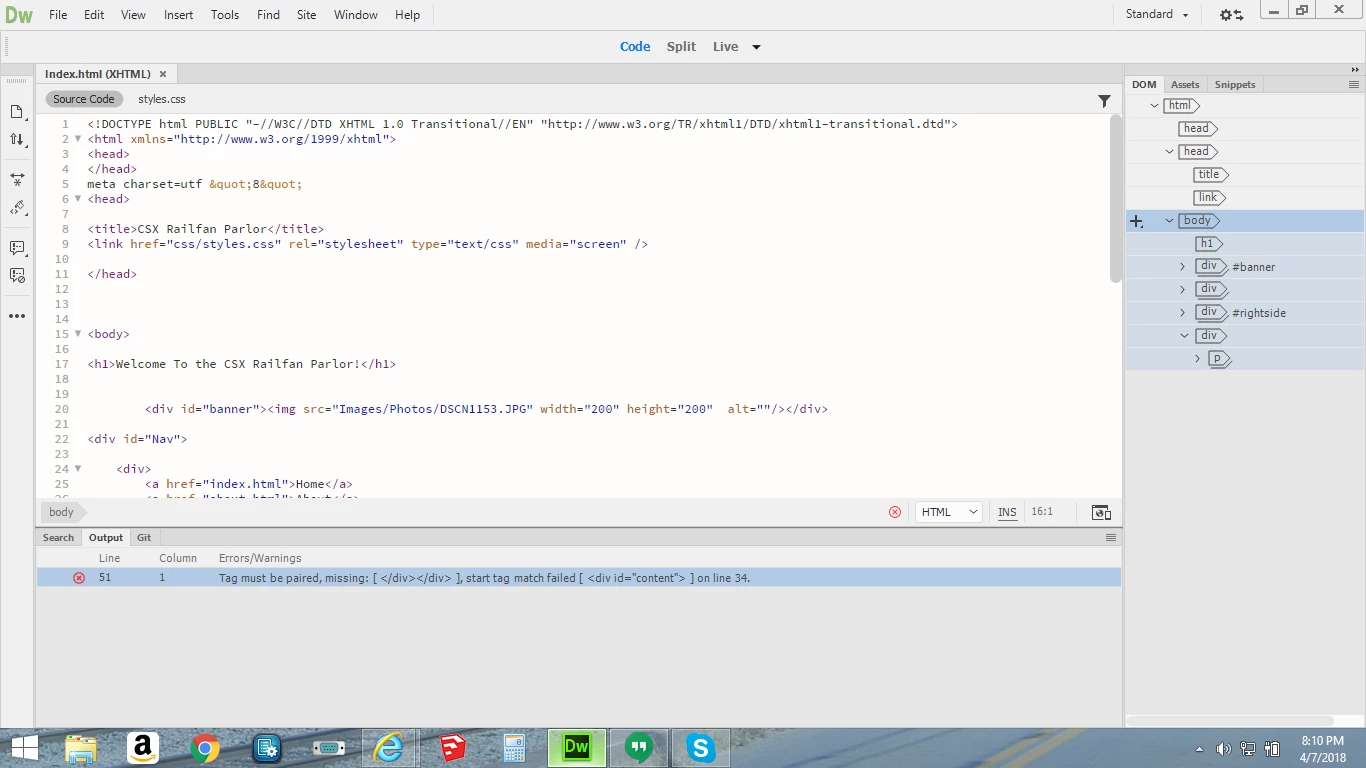Select the link node in DOM panel
Image resolution: width=1366 pixels, height=768 pixels.
(x=1209, y=198)
